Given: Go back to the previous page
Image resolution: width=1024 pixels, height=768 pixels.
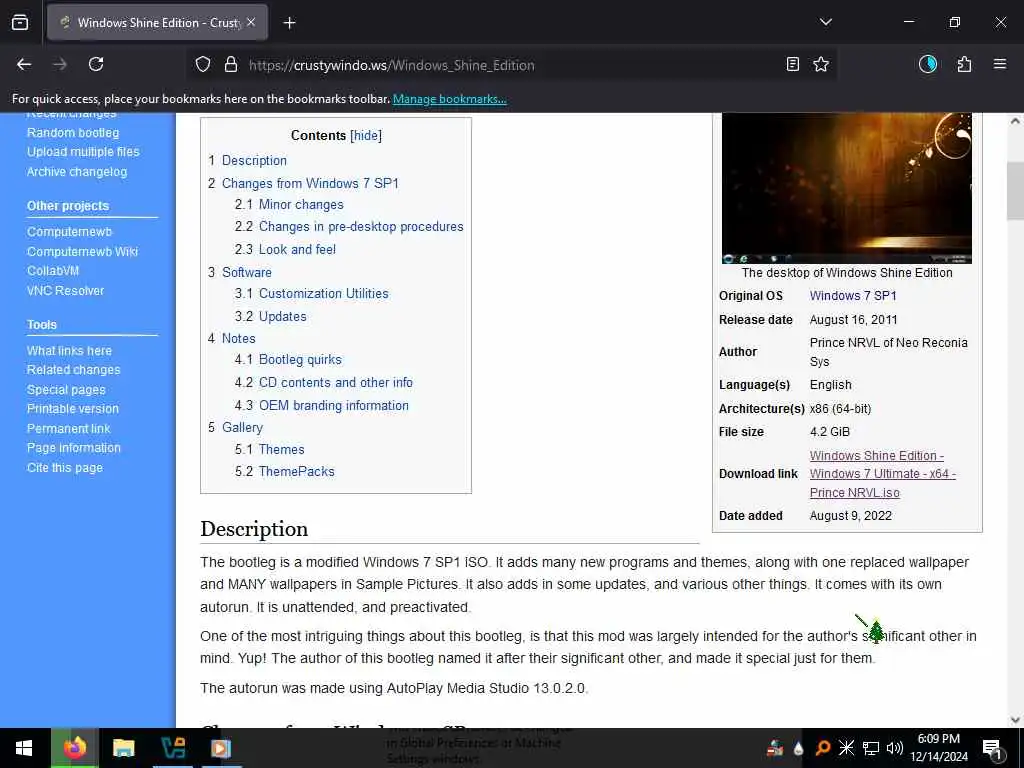Looking at the screenshot, I should (24, 64).
